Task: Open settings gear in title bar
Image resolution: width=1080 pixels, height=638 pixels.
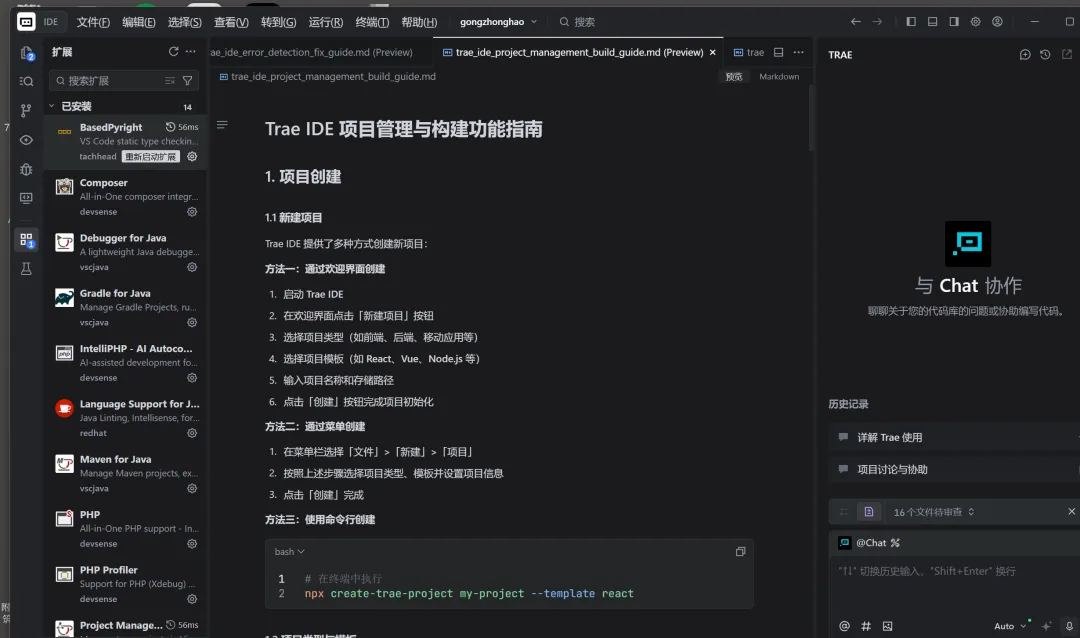Action: pyautogui.click(x=975, y=22)
